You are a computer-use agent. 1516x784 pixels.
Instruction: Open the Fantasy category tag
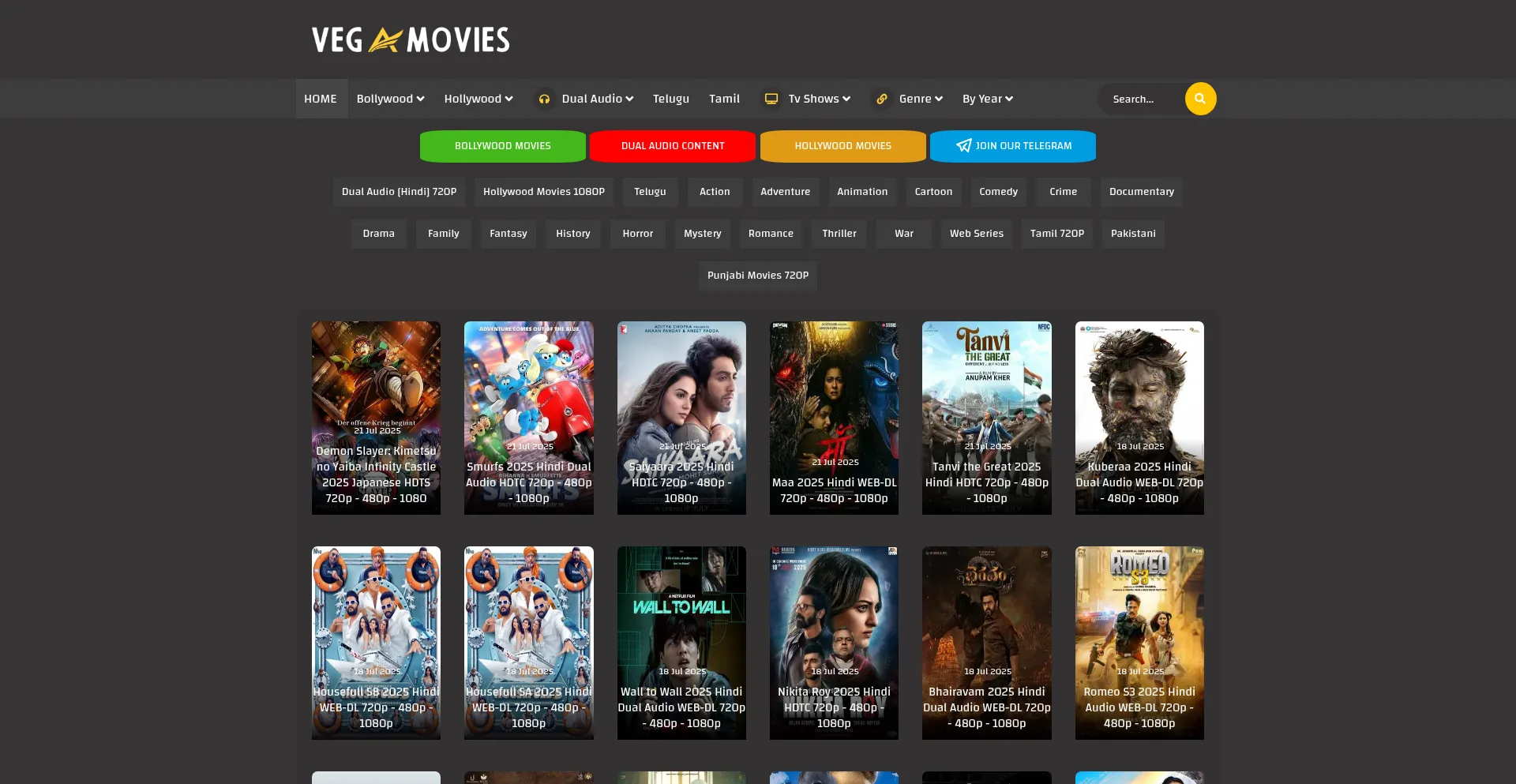508,234
